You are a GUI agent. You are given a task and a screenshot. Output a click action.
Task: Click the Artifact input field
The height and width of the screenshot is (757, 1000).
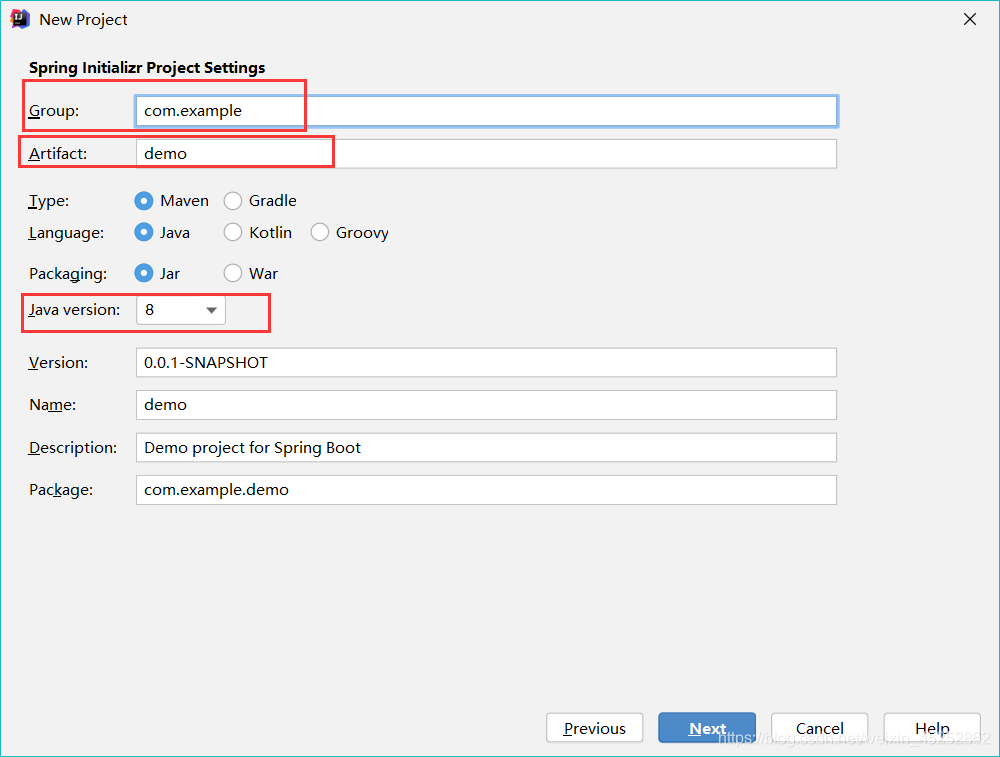point(487,154)
